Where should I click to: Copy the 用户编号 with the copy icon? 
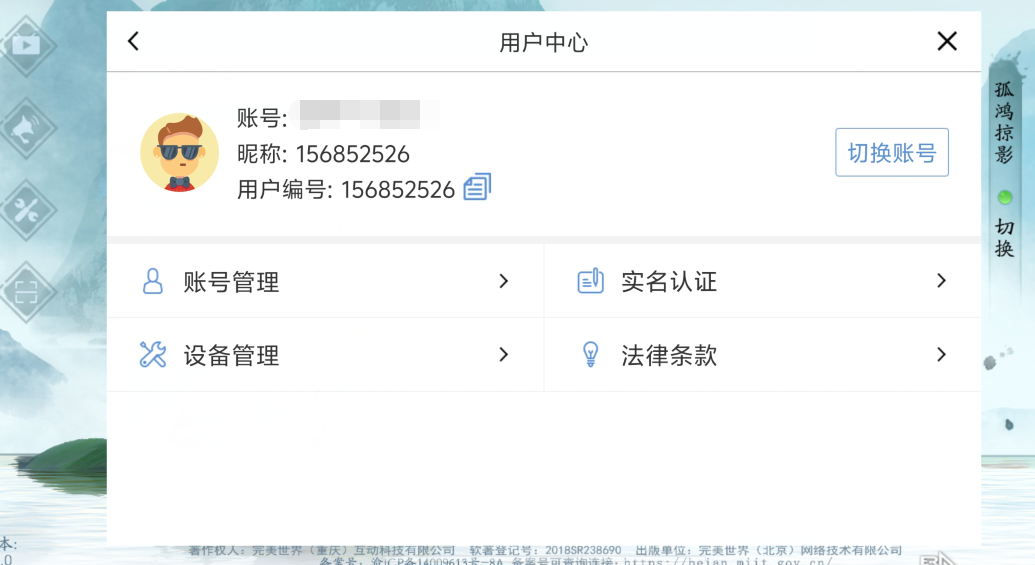477,187
